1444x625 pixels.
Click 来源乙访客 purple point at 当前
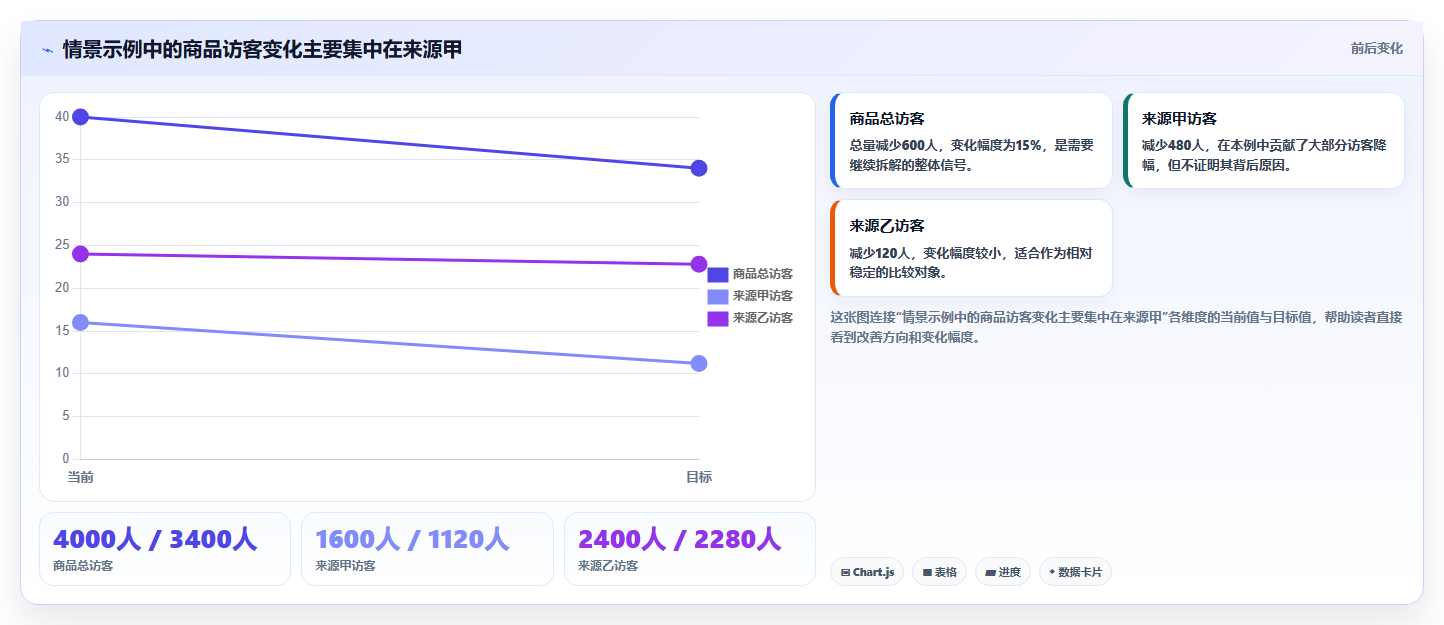pyautogui.click(x=81, y=254)
